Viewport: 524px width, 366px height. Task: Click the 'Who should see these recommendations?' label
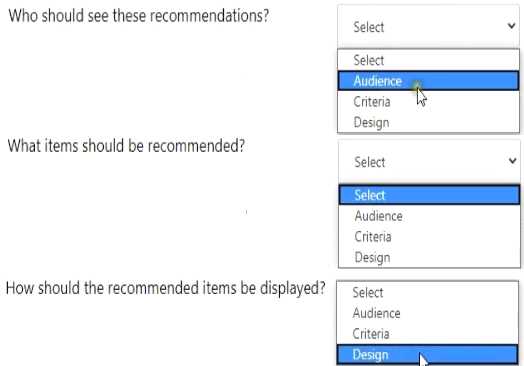pos(139,16)
